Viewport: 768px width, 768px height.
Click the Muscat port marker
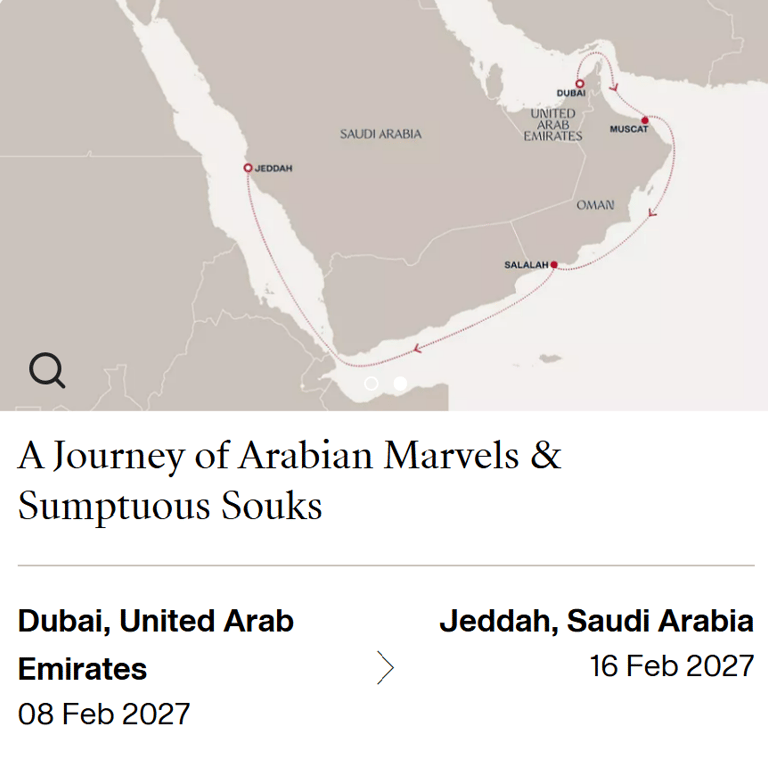[645, 120]
